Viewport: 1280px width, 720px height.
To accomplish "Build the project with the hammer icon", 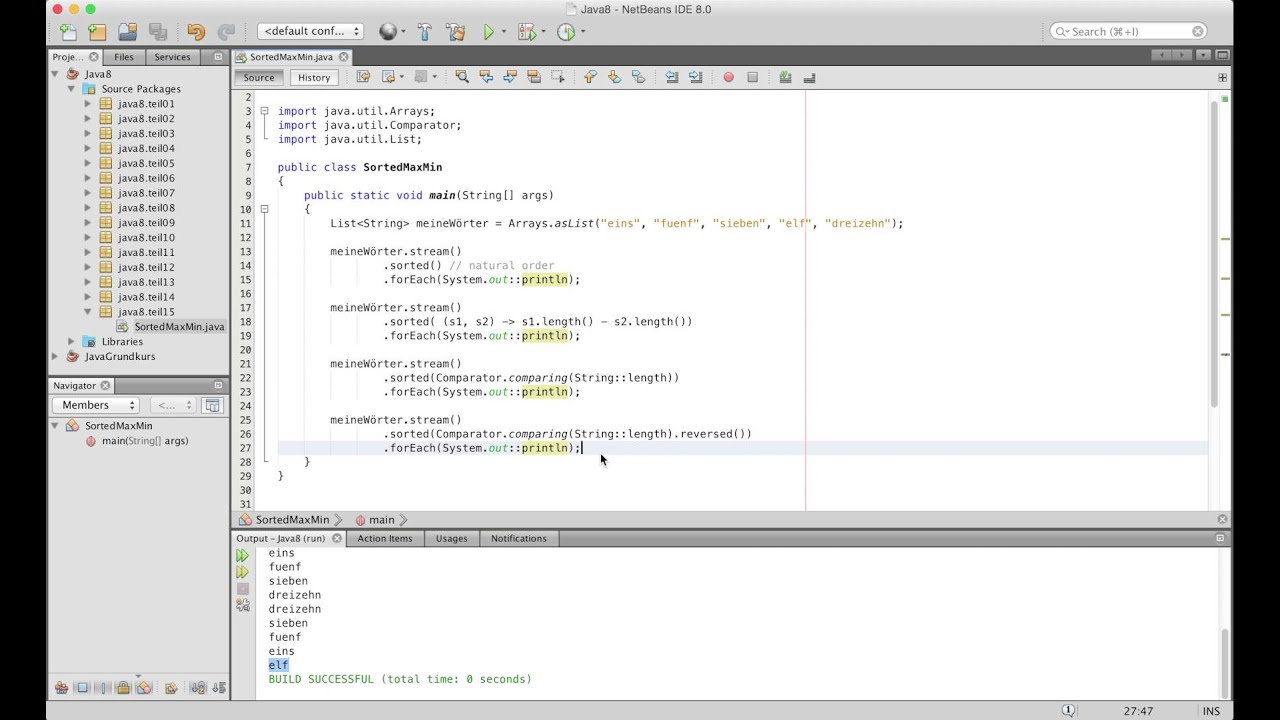I will [424, 32].
